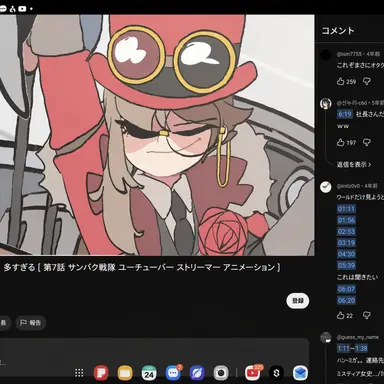Screen dimensions: 384x384
Task: Click the 報告 report button
Action: pos(30,323)
